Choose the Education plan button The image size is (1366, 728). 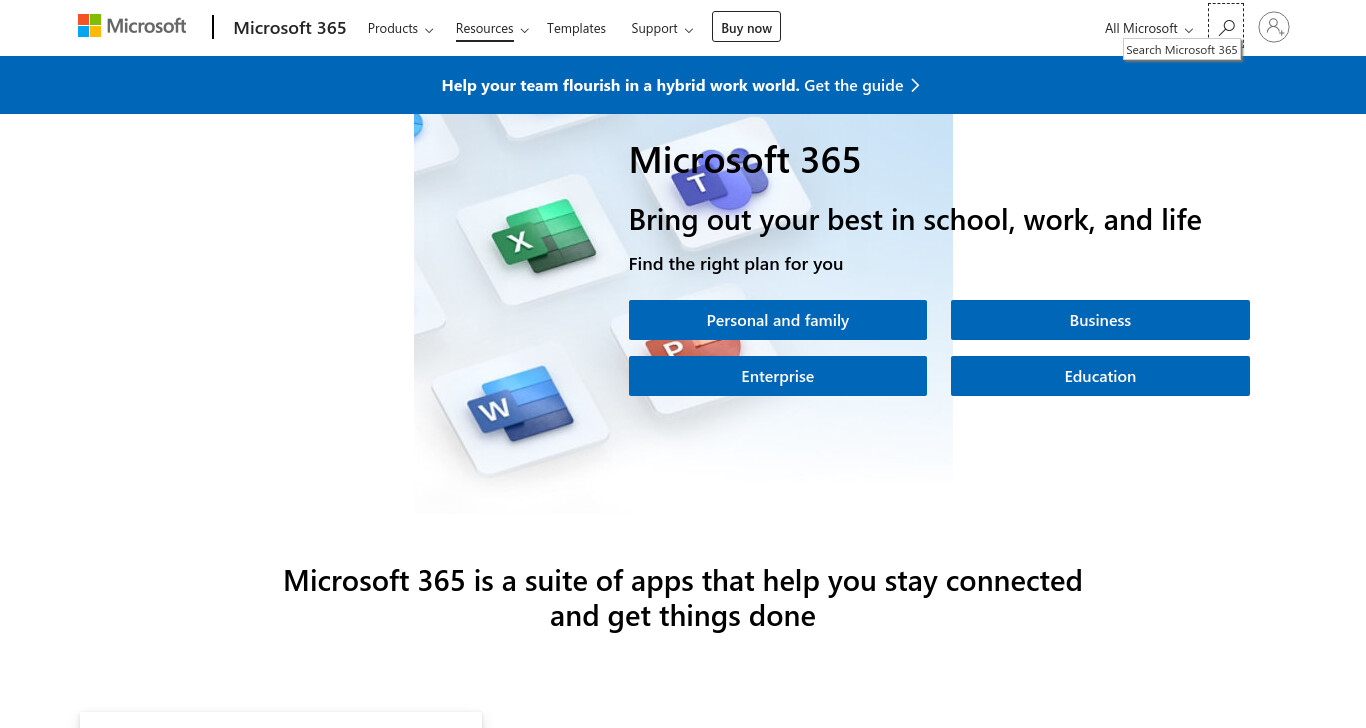[x=1100, y=376]
